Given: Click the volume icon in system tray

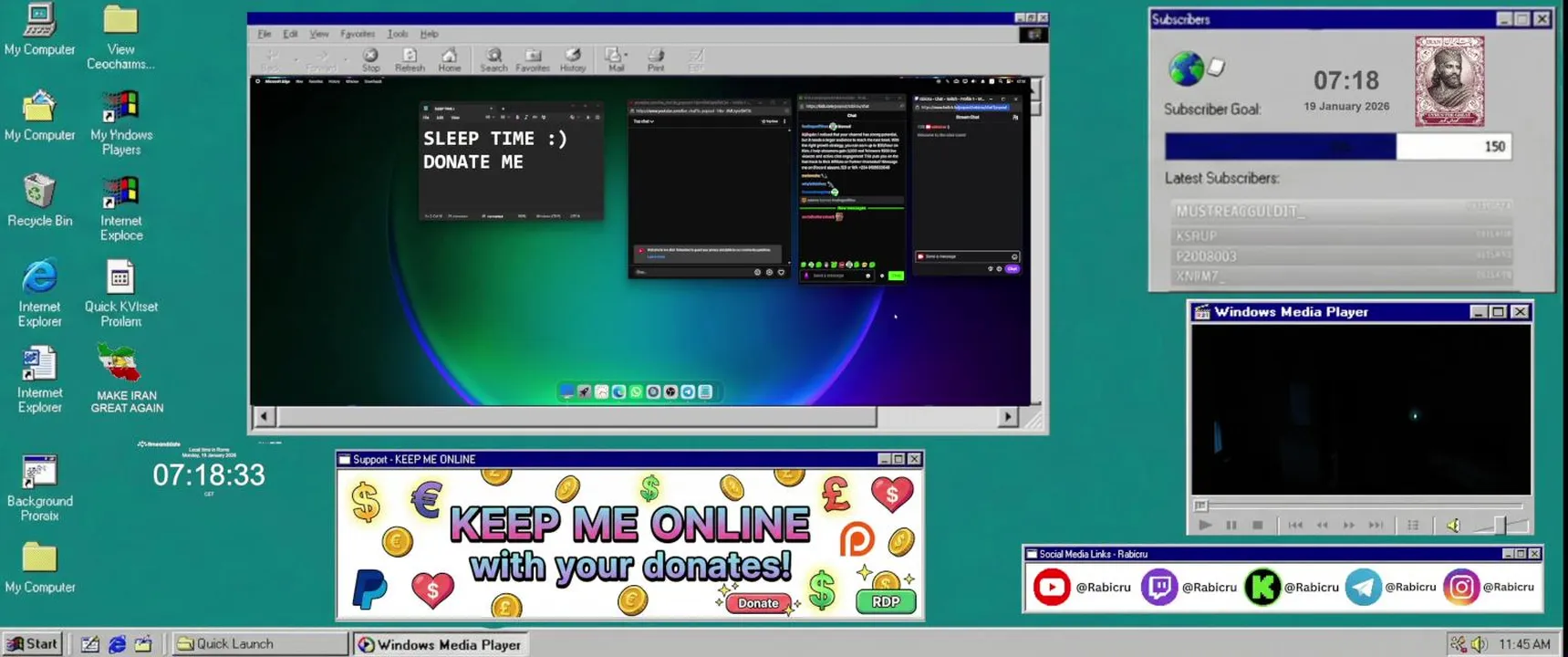Looking at the screenshot, I should pos(1479,644).
